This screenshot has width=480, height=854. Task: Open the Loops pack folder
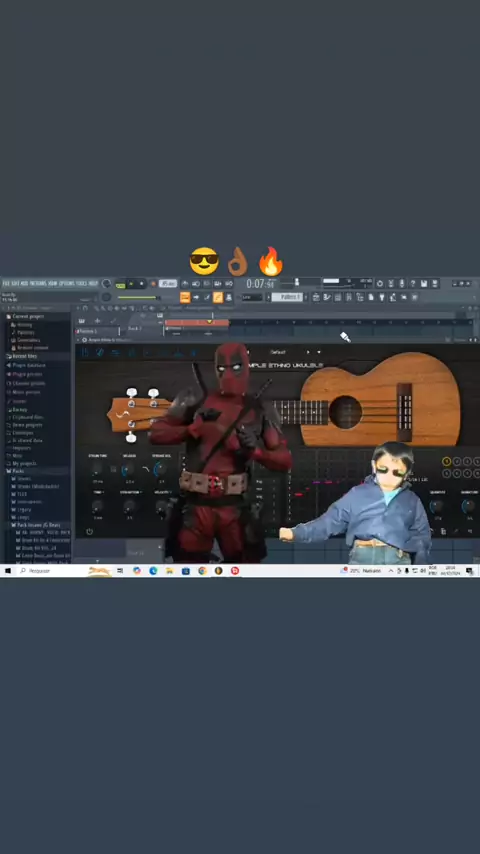pyautogui.click(x=21, y=517)
